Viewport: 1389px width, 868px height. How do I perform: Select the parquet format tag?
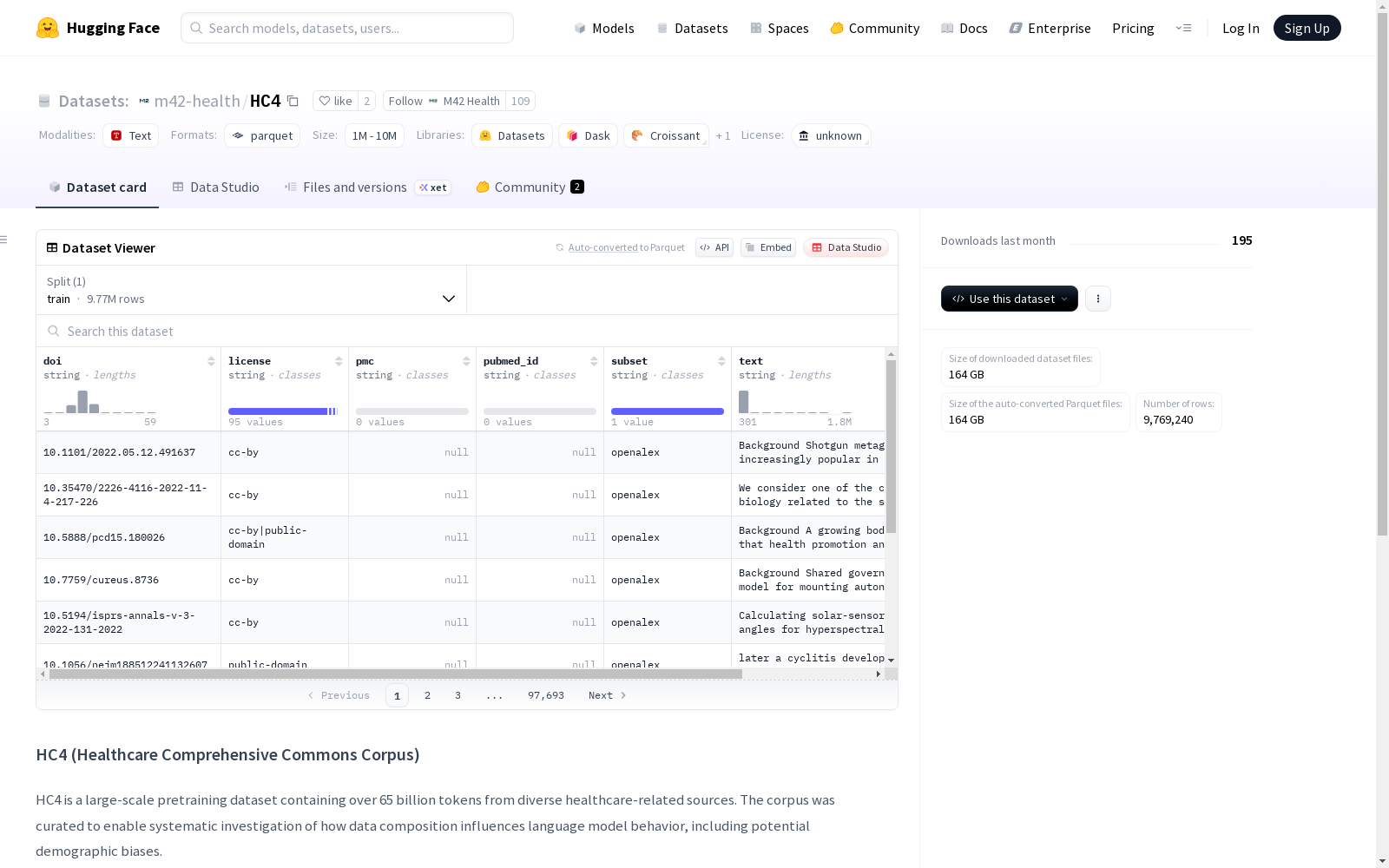point(262,135)
